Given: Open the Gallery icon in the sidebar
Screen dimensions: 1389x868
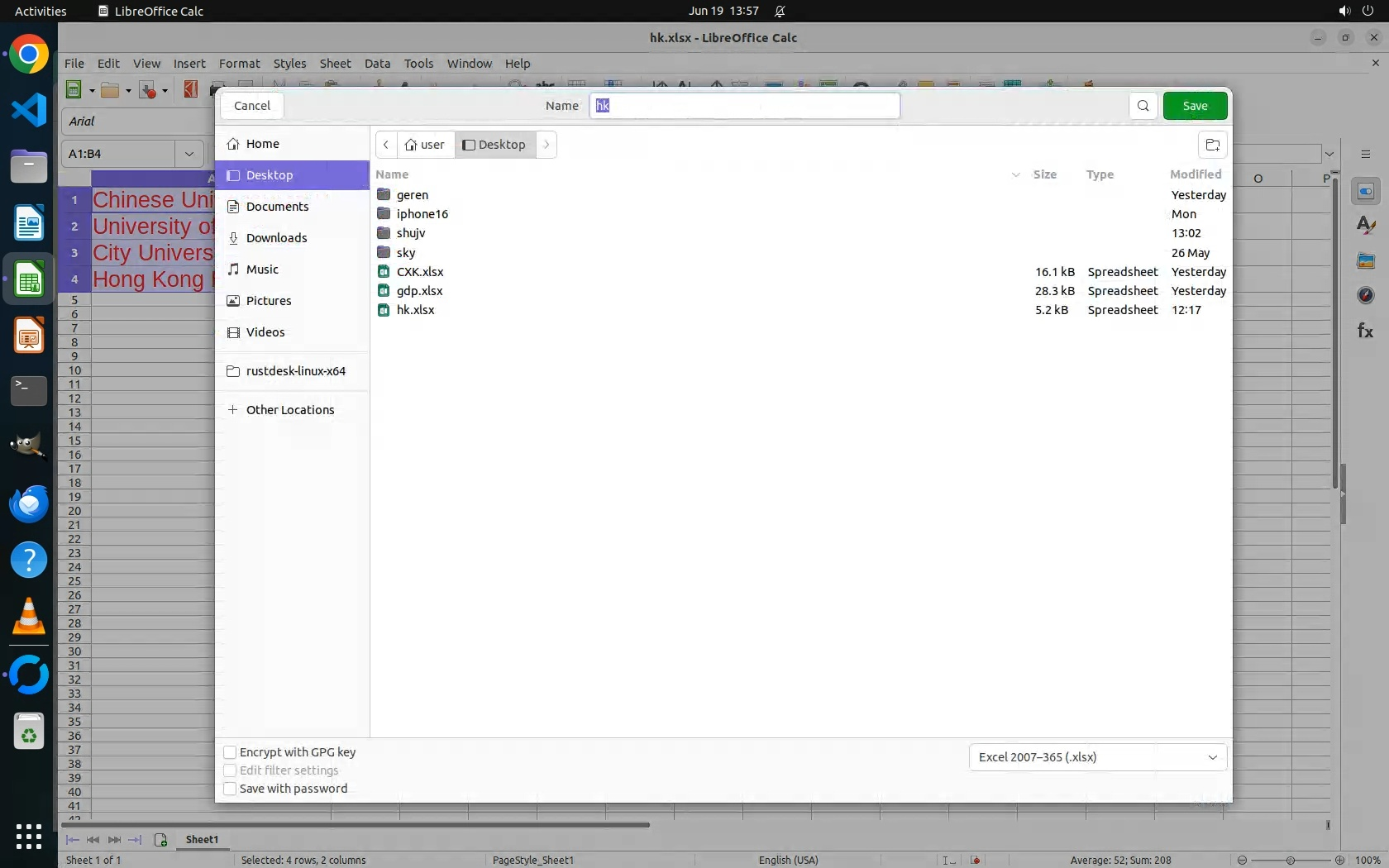Looking at the screenshot, I should tap(1365, 261).
